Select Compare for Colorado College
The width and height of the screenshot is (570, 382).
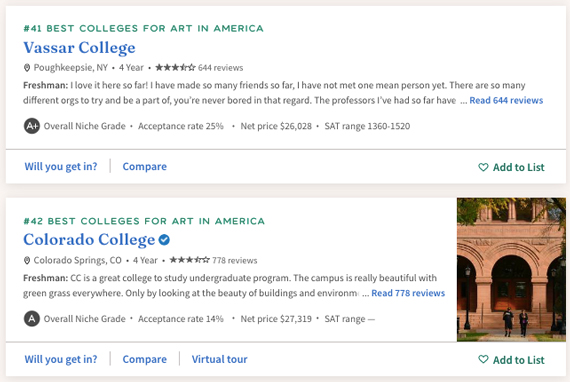point(145,359)
